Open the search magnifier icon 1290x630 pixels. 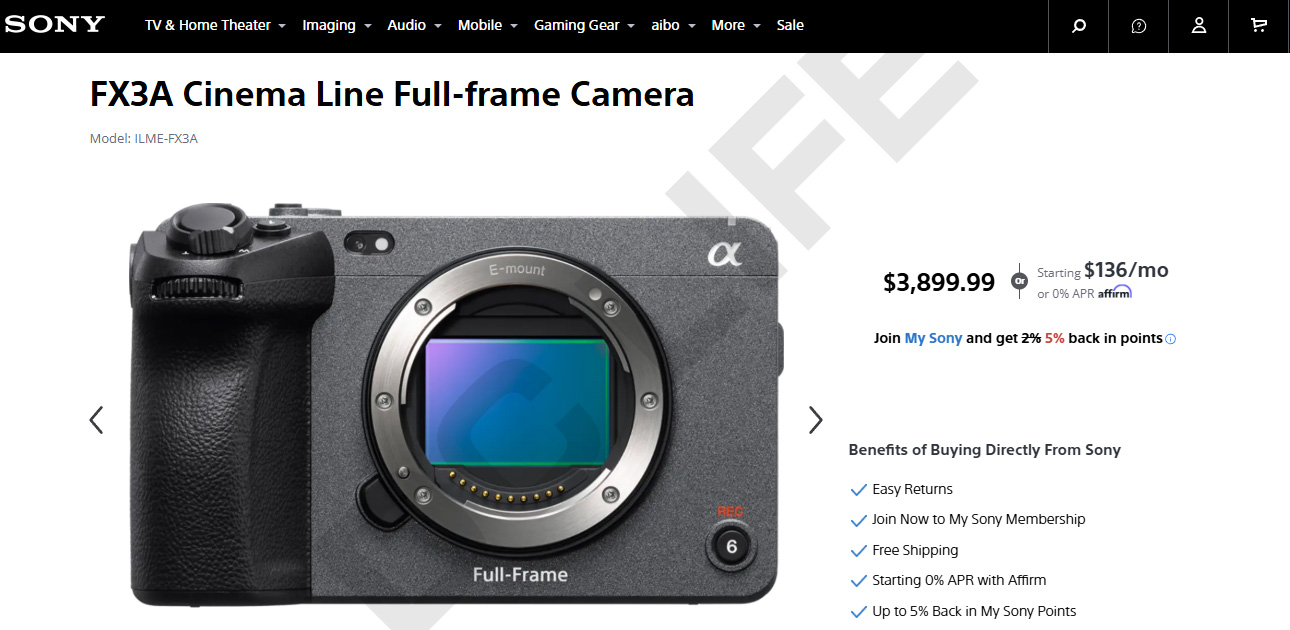tap(1078, 26)
